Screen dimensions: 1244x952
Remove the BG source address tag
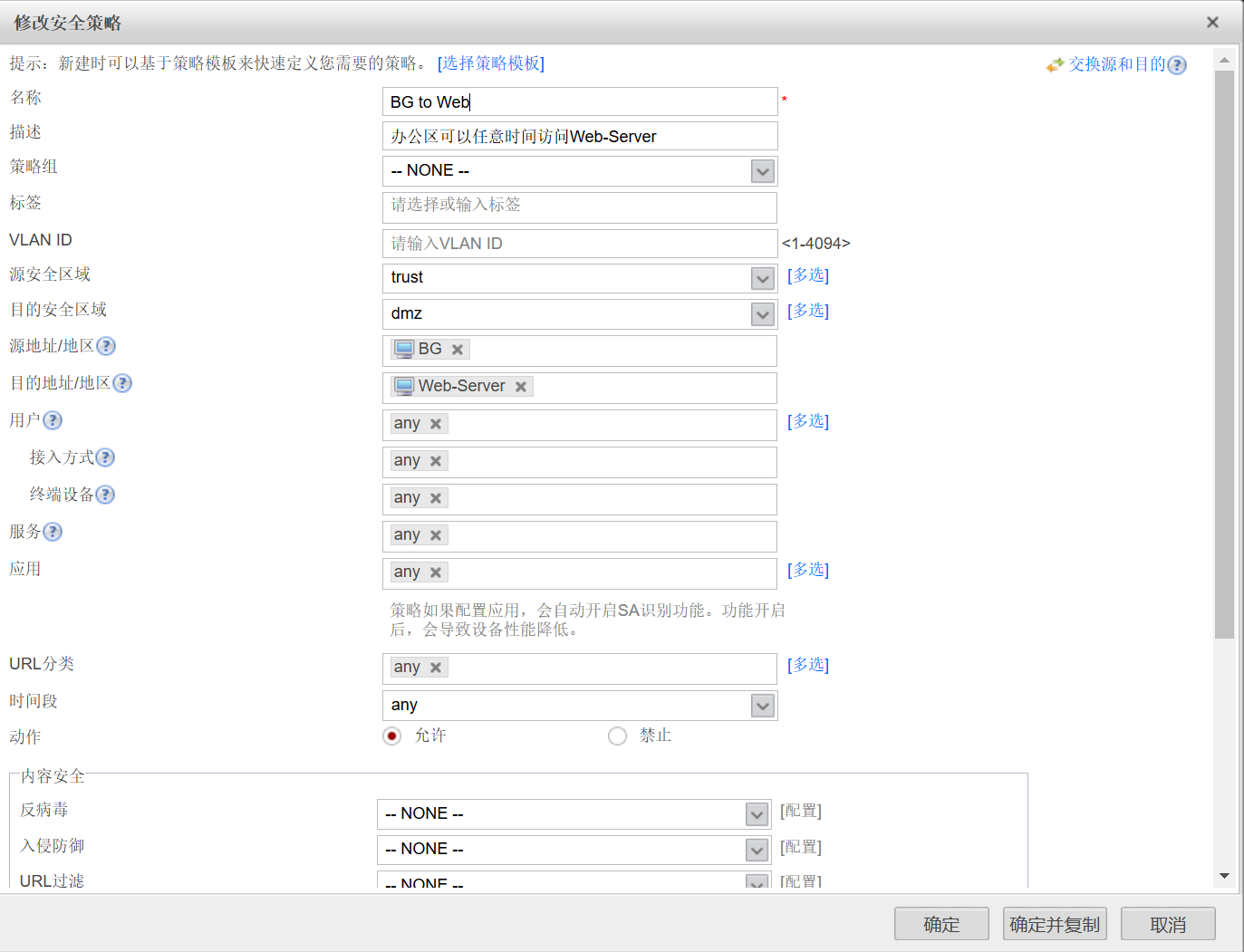458,350
